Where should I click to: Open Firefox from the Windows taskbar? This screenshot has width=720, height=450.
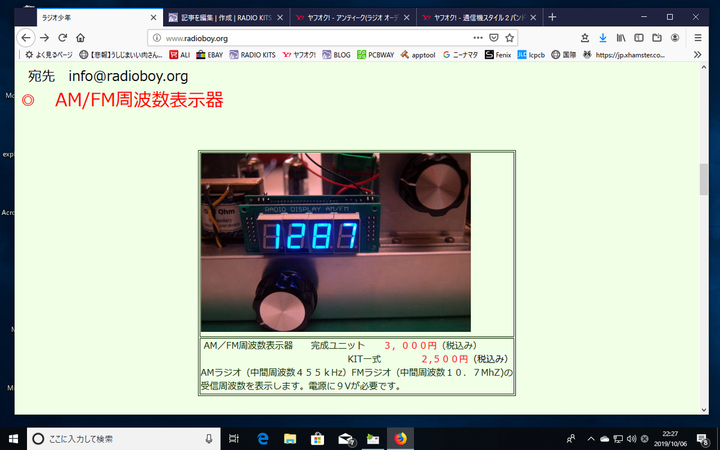click(x=401, y=438)
